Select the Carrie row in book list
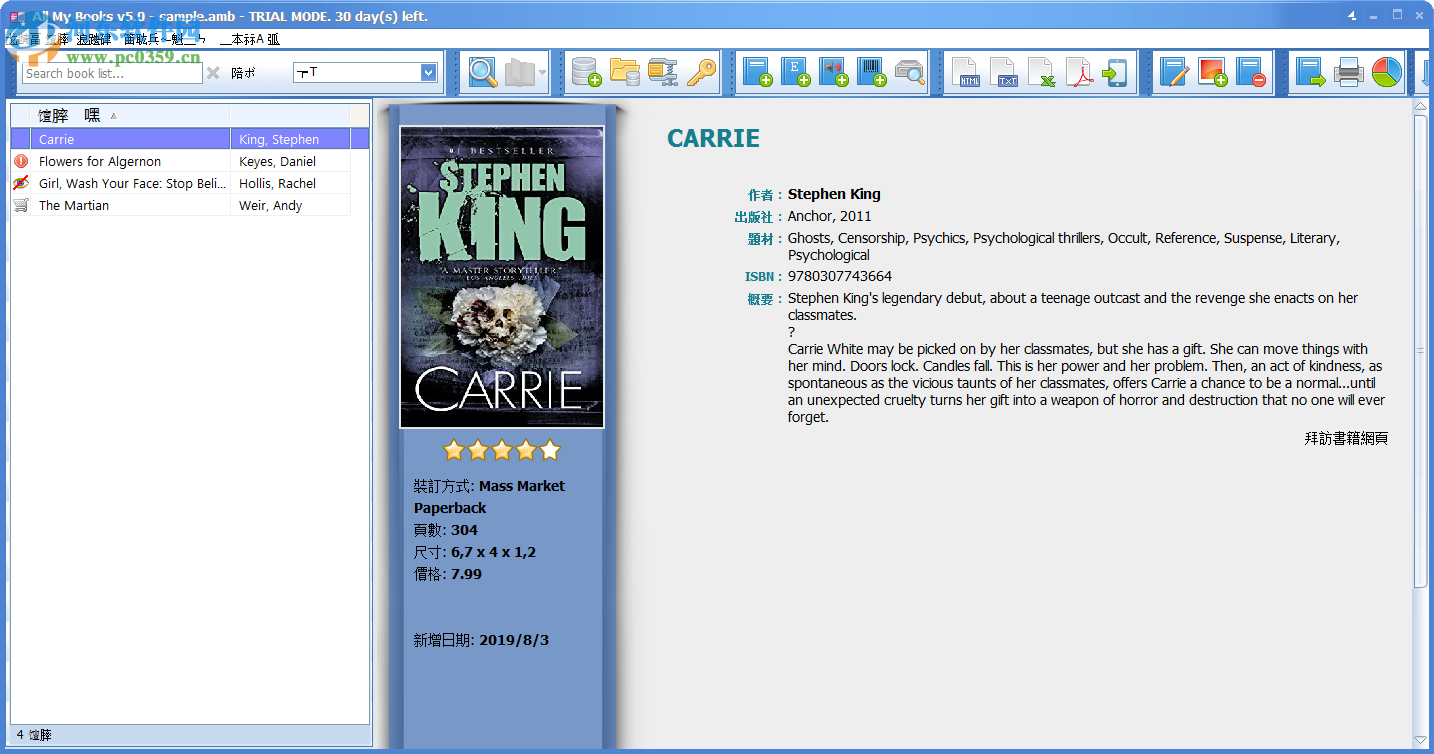Image resolution: width=1434 pixels, height=754 pixels. point(190,139)
